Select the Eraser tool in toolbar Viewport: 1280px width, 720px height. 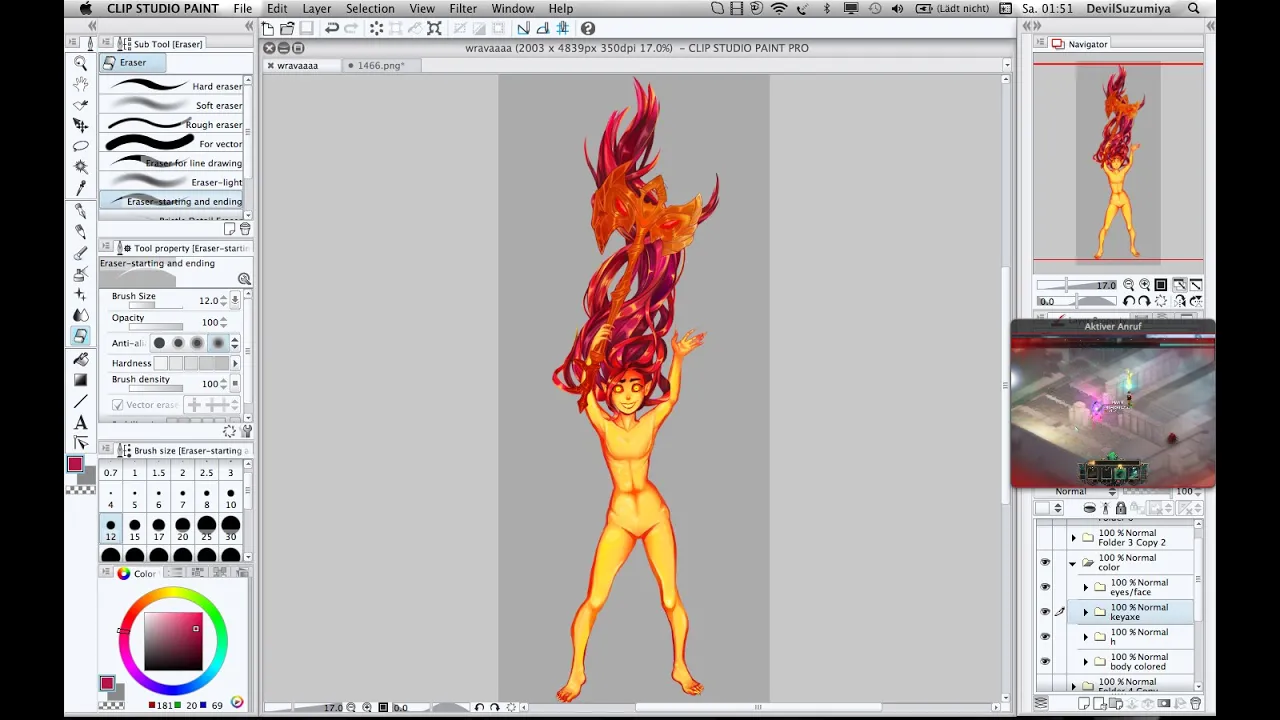[81, 336]
